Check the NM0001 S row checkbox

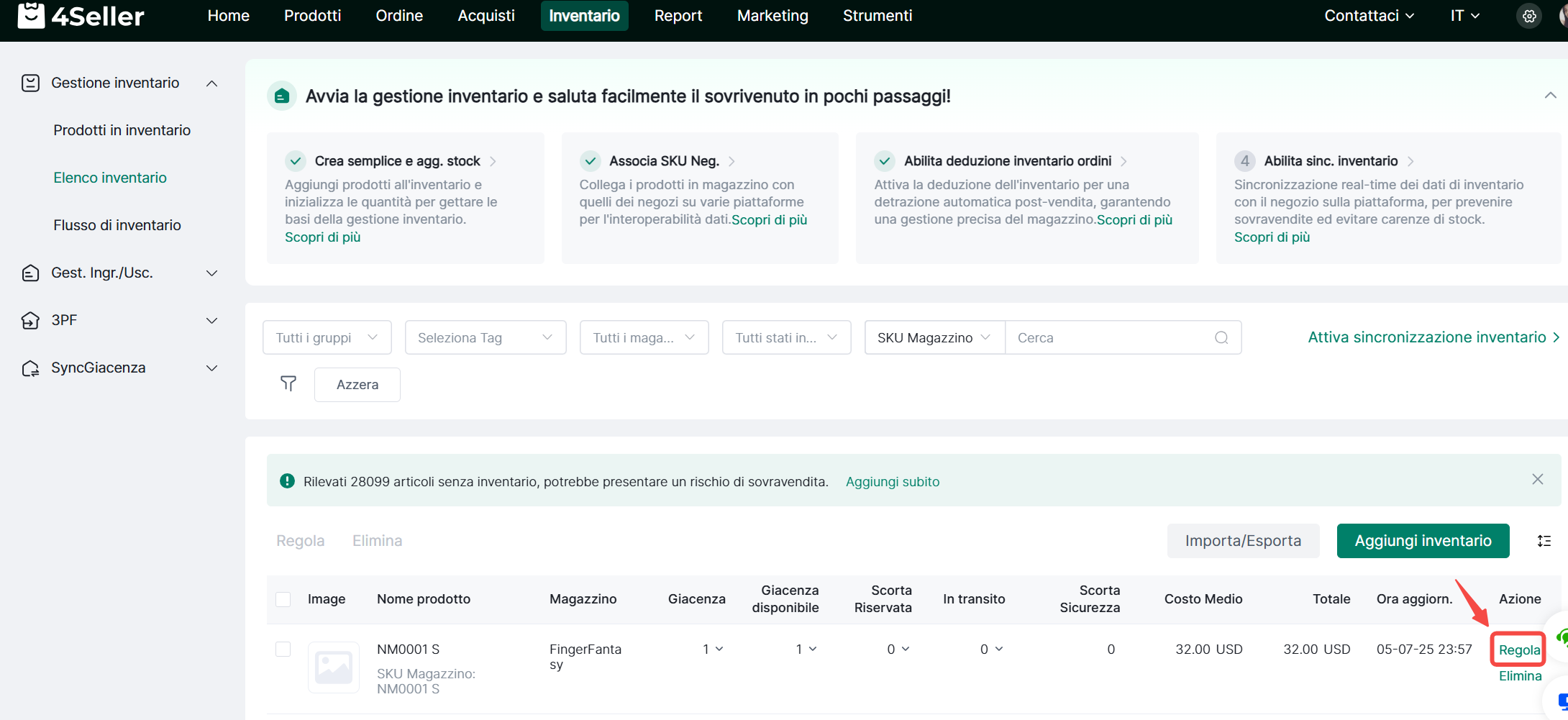(283, 649)
